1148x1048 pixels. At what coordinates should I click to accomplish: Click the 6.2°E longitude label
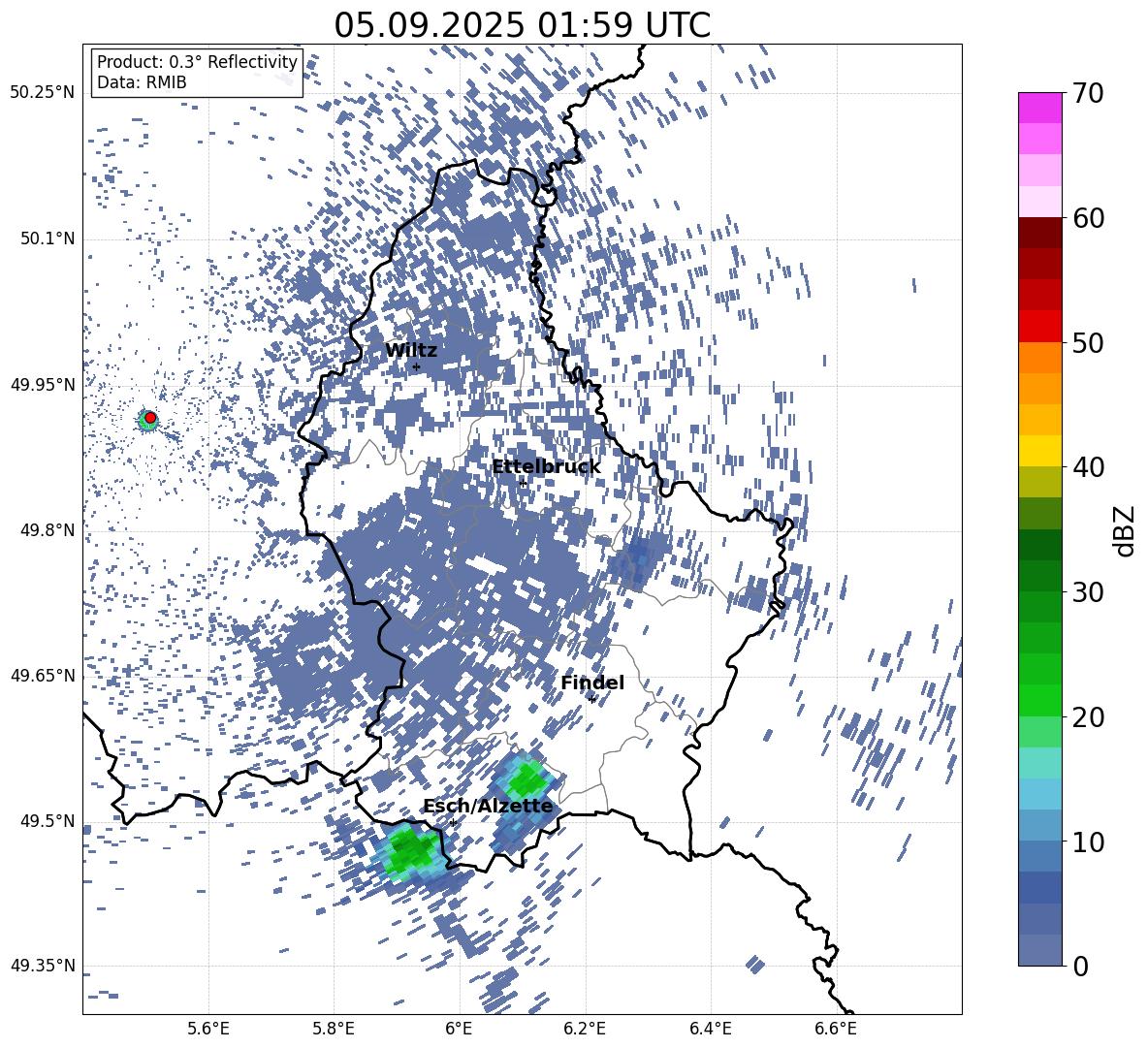point(585,1029)
